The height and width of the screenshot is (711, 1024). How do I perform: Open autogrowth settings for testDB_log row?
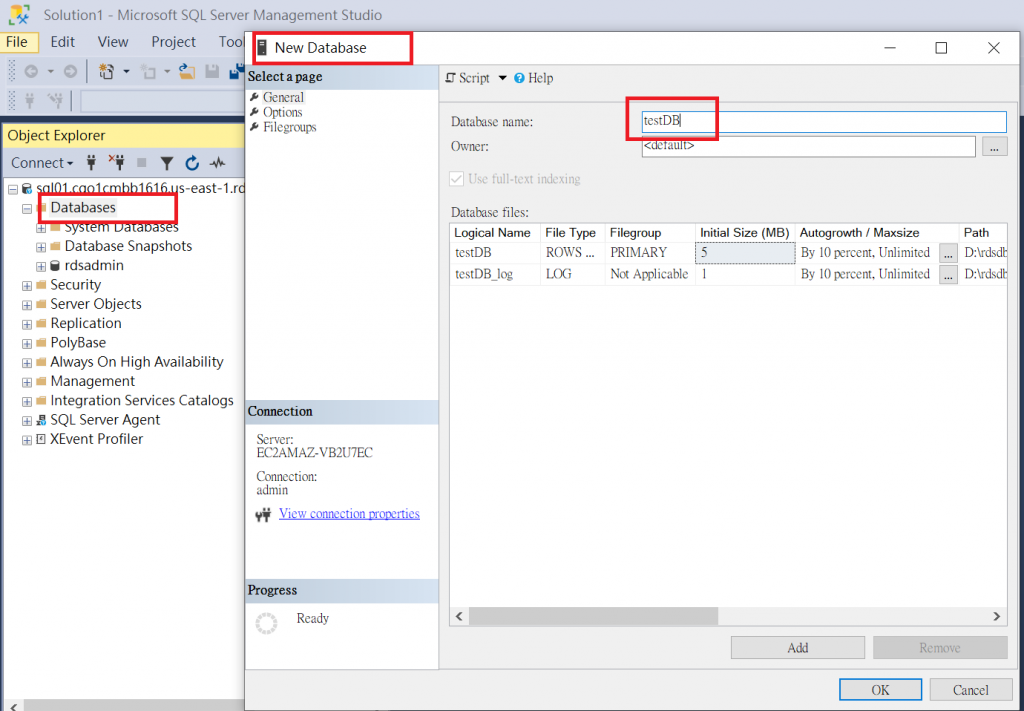click(948, 275)
